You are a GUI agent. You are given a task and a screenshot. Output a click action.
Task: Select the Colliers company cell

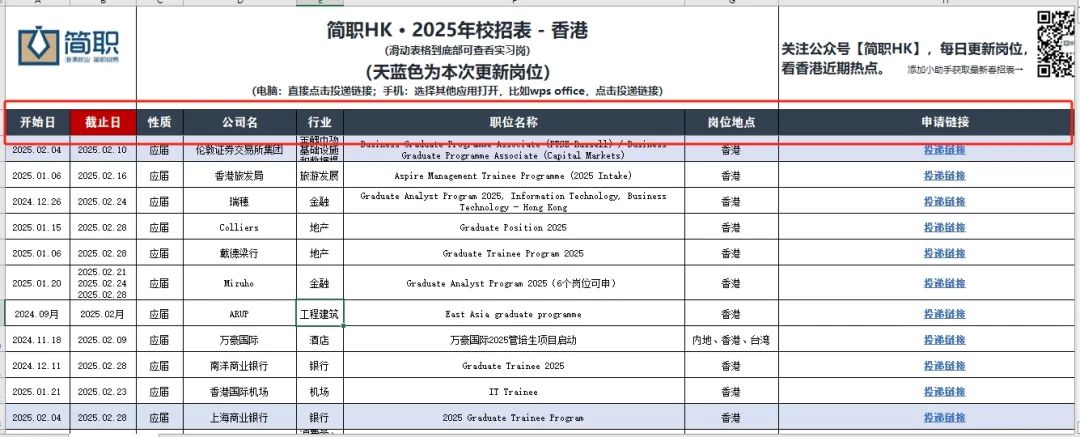pos(240,227)
